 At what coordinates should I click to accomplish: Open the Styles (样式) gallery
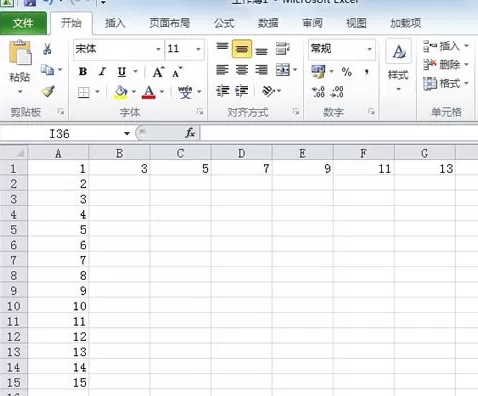398,65
